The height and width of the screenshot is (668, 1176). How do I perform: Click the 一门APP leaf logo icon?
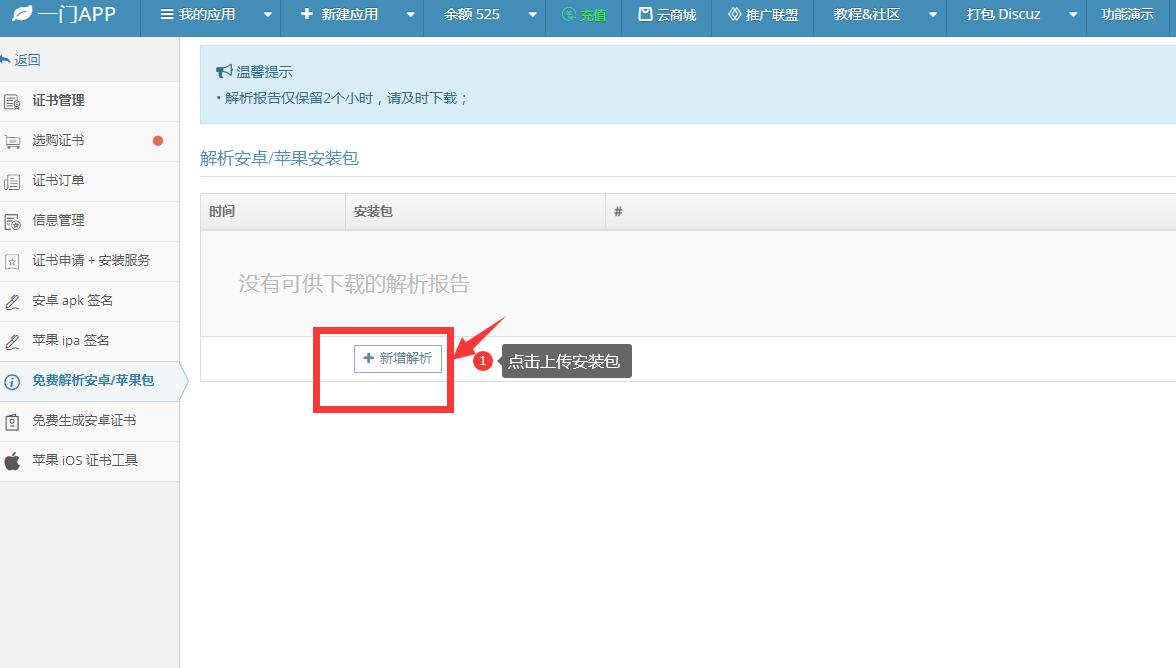pyautogui.click(x=22, y=13)
